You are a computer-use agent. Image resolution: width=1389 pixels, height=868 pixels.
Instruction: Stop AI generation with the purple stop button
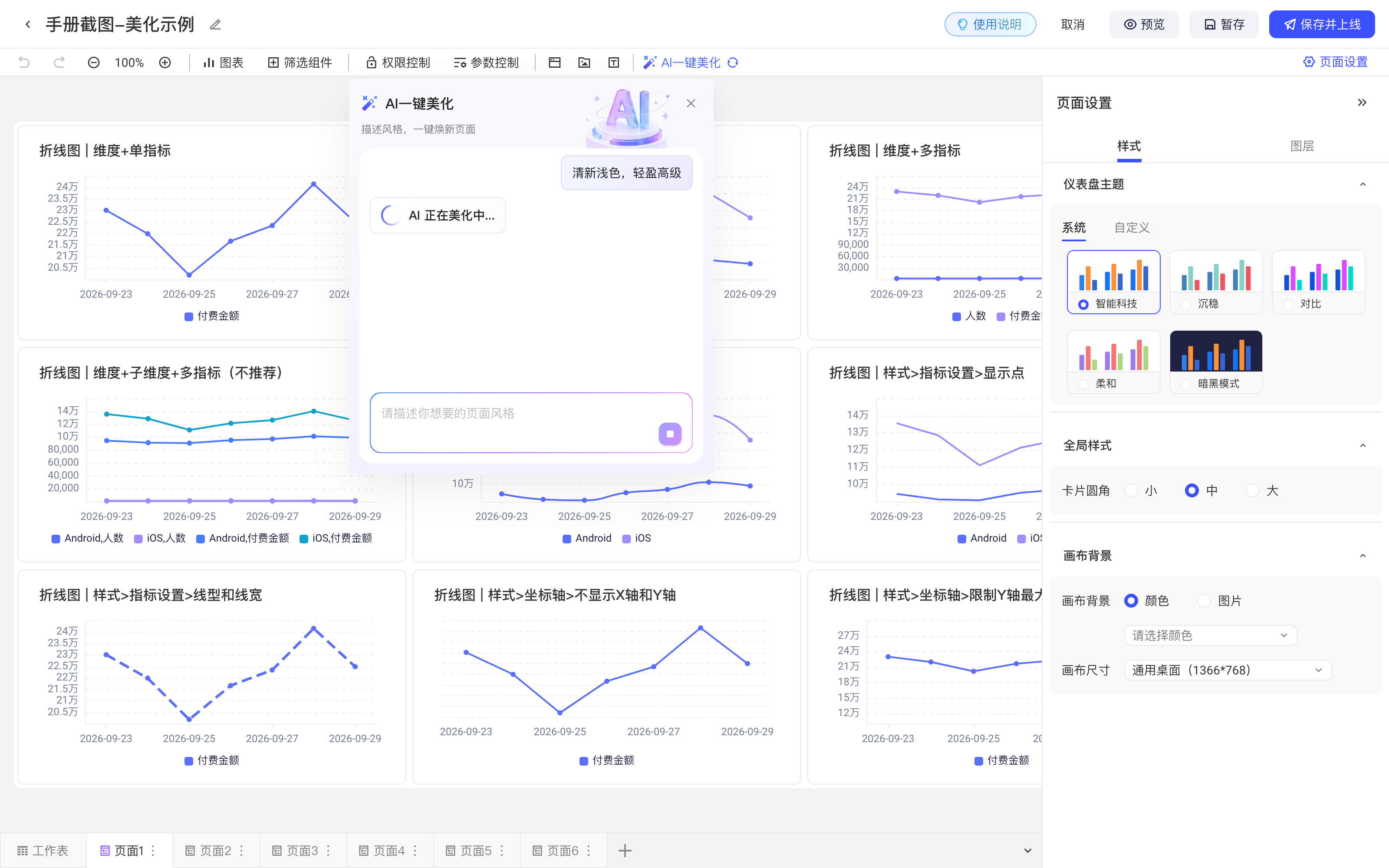click(670, 434)
